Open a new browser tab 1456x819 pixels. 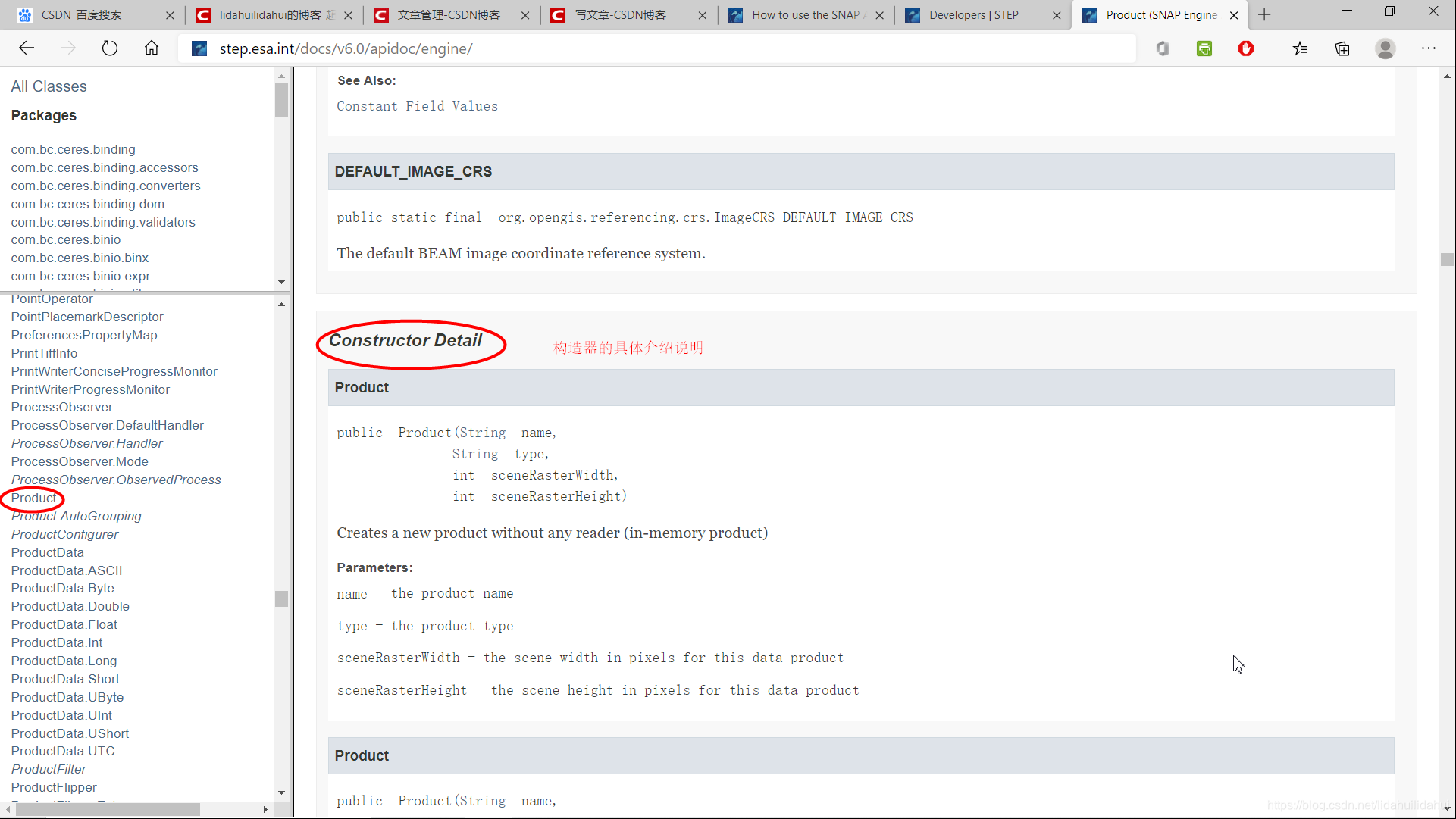point(1264,14)
